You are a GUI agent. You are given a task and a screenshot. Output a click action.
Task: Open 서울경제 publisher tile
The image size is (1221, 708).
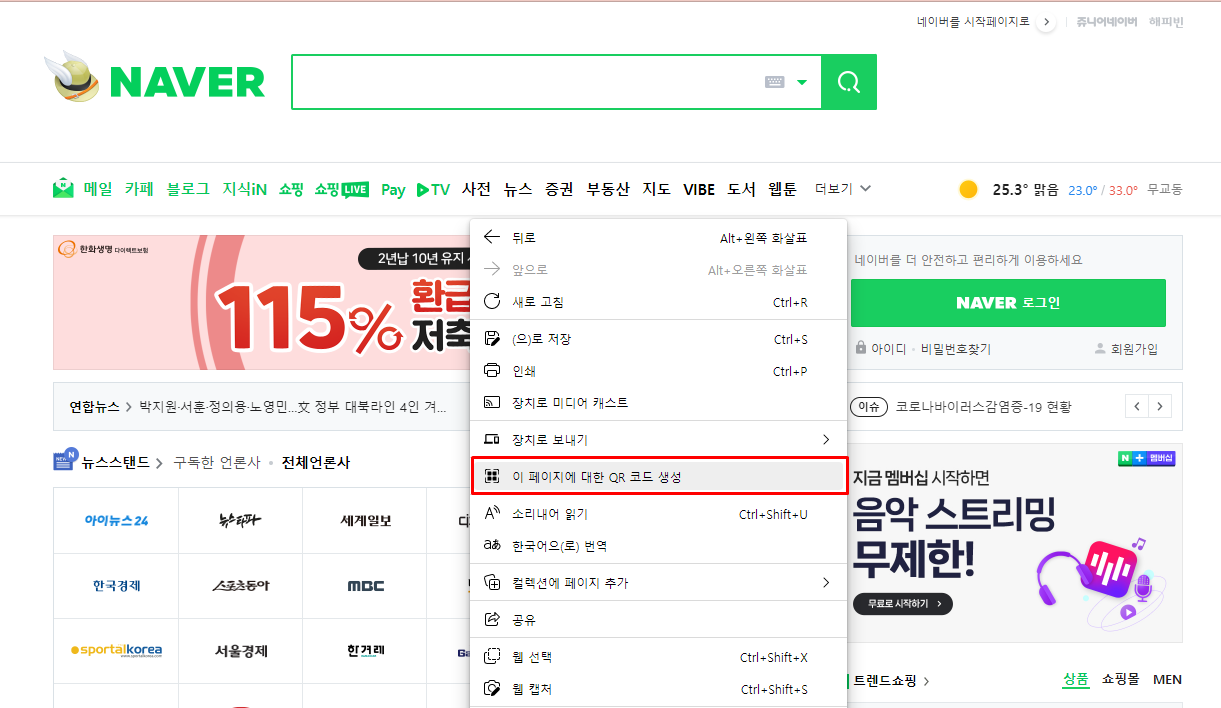click(241, 650)
